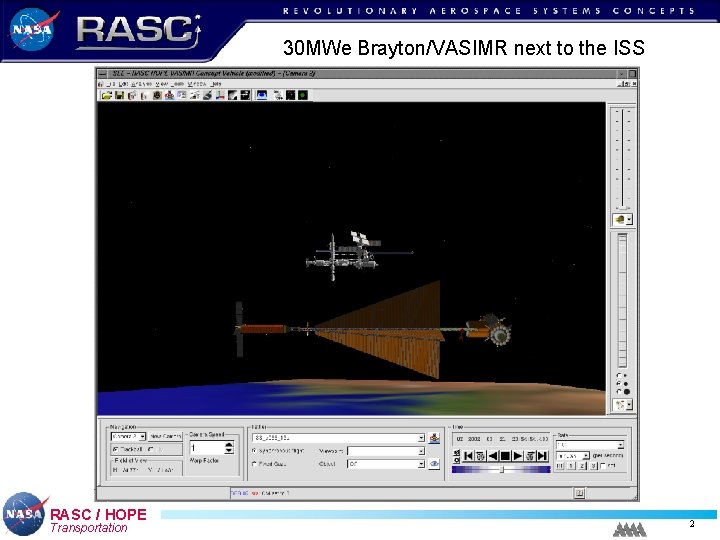Stop the simulation playback

pos(505,456)
